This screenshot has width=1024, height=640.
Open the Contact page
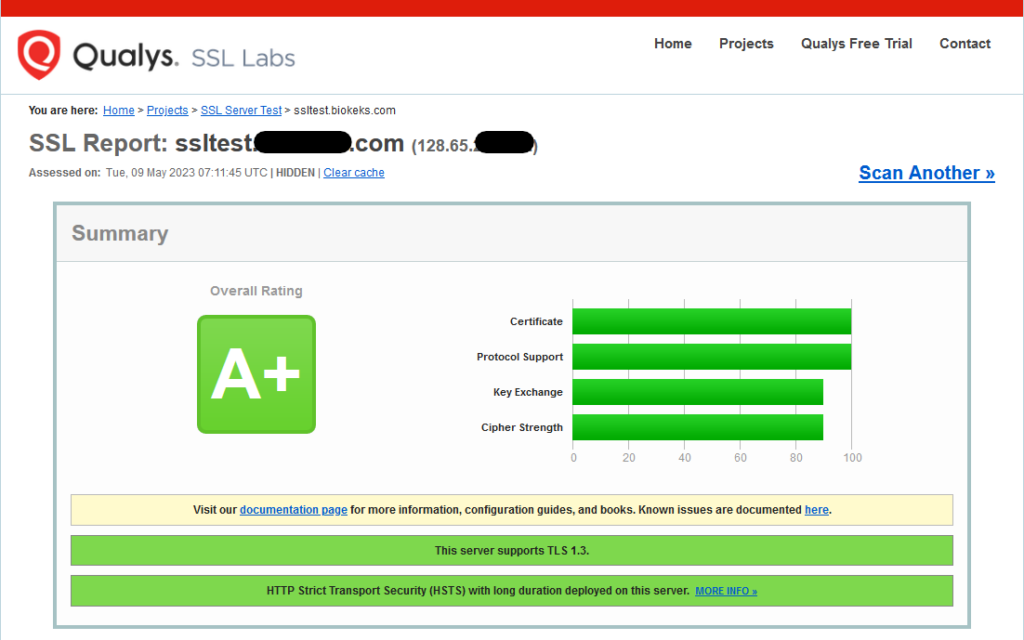click(x=964, y=44)
